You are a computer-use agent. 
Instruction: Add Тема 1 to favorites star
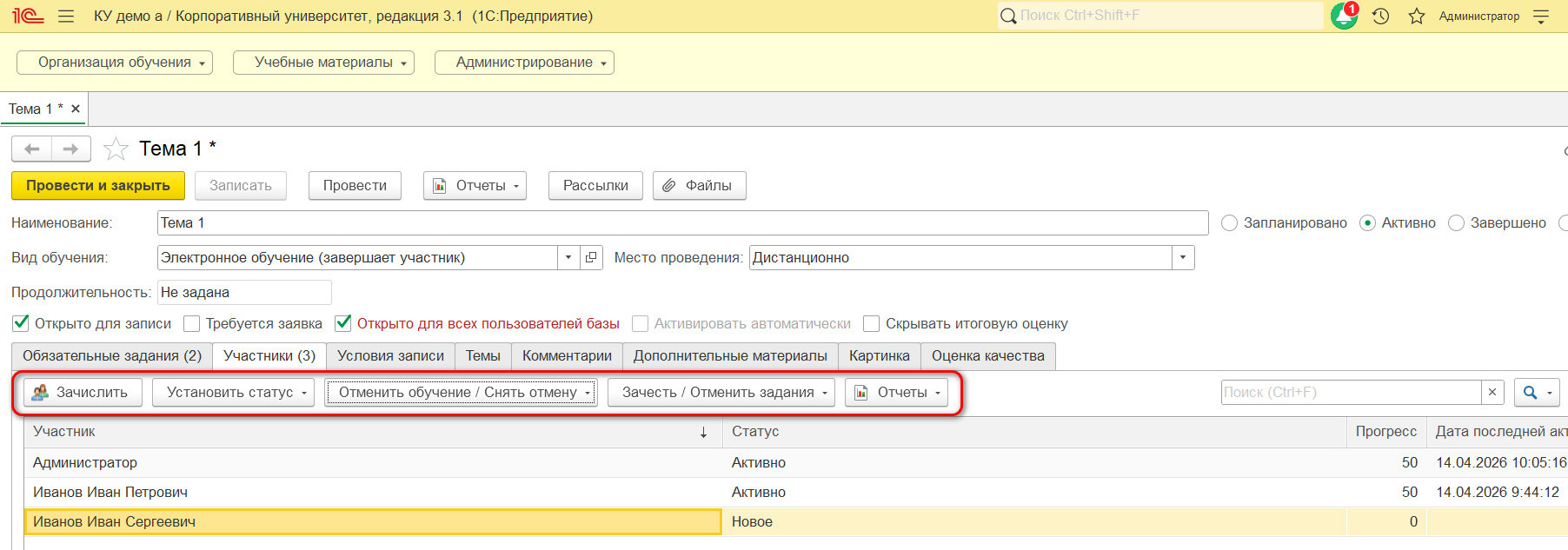116,149
